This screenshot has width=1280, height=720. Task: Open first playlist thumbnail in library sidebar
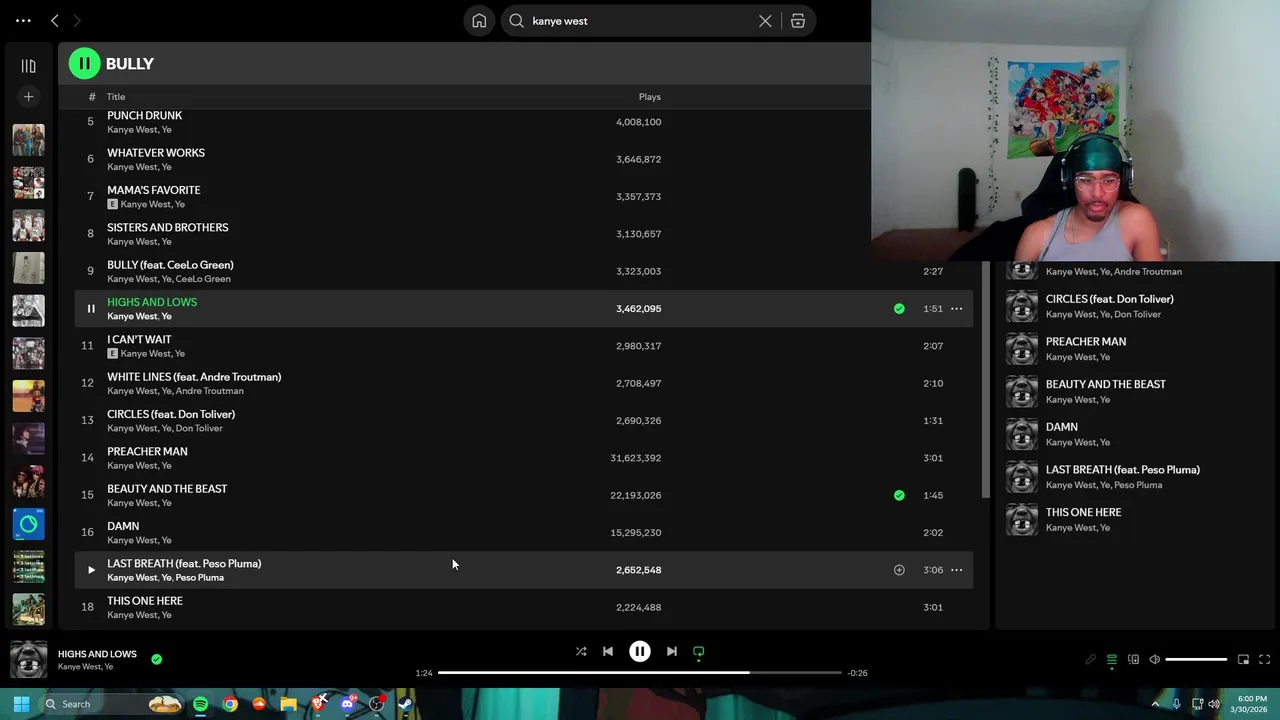(28, 140)
